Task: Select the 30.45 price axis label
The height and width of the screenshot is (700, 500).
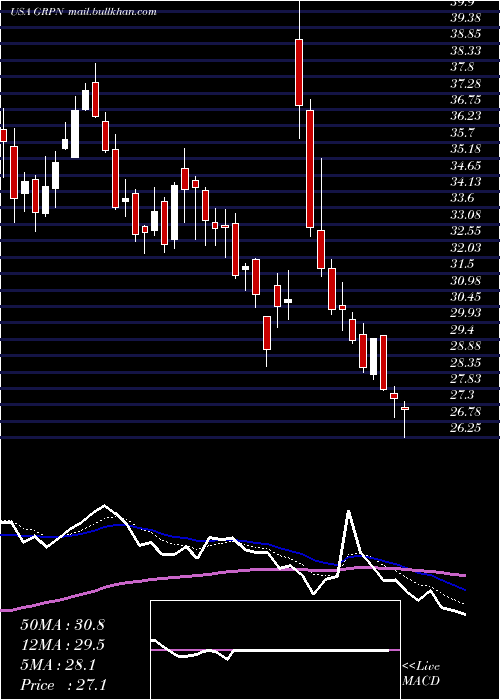Action: 466,296
